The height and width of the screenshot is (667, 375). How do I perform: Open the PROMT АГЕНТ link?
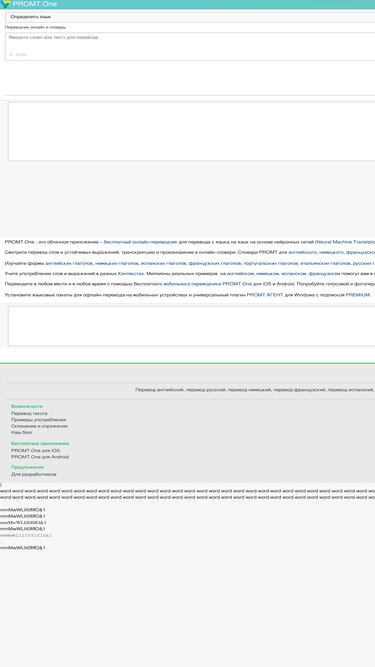(x=265, y=295)
